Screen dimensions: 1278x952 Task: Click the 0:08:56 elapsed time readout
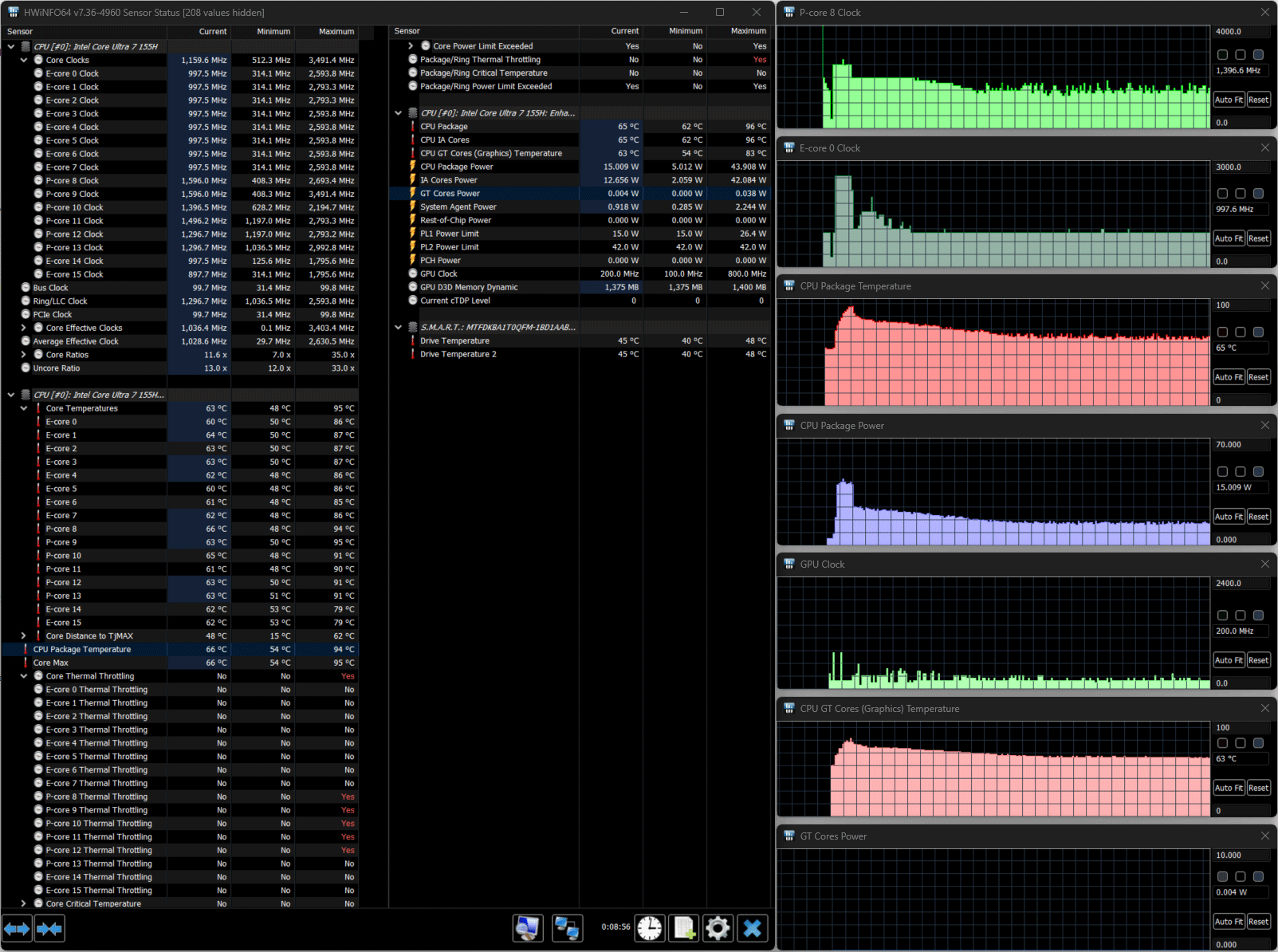615,927
